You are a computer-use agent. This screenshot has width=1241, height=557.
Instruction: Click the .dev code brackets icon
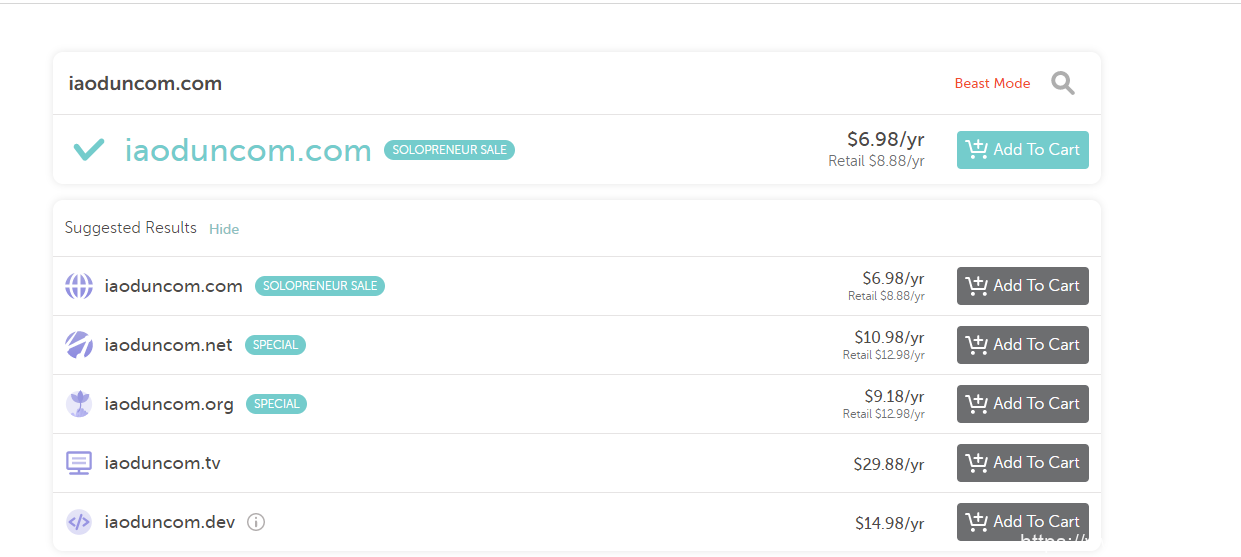pos(79,522)
